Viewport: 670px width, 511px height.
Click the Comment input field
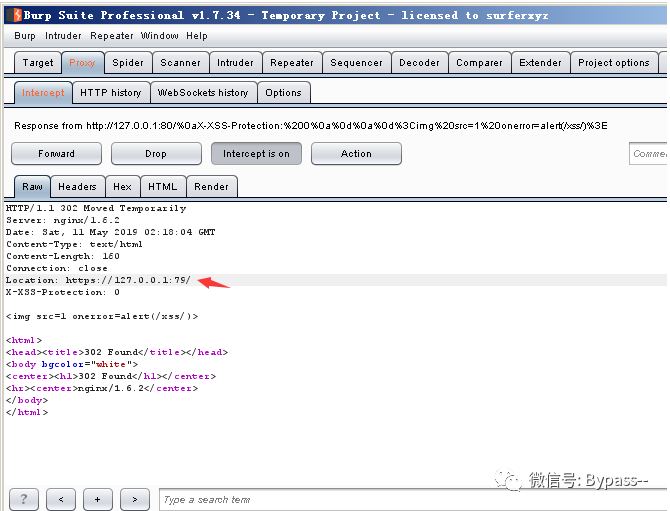[x=648, y=154]
